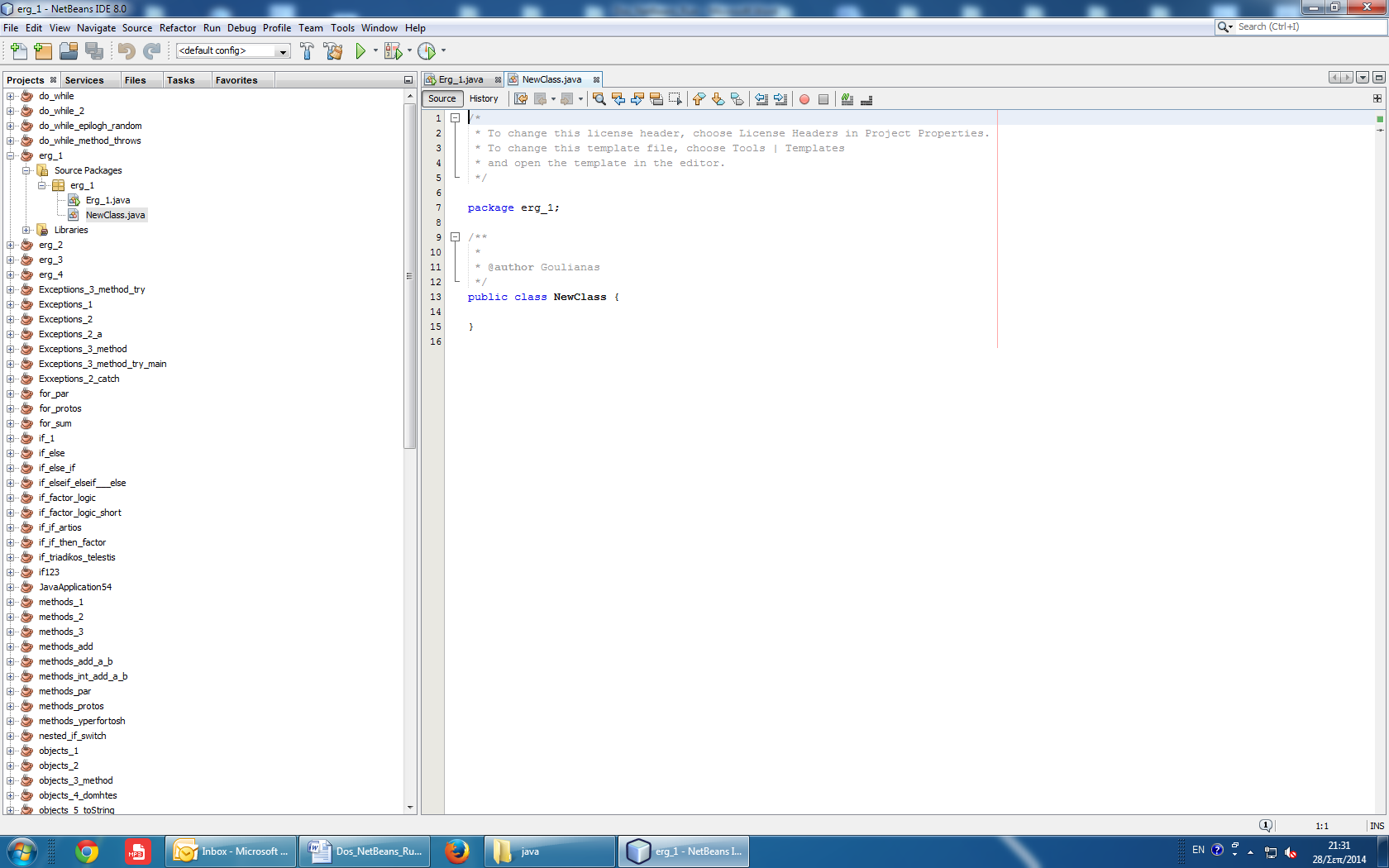
Task: Click the Debug Project toolbar icon
Action: pos(393,51)
